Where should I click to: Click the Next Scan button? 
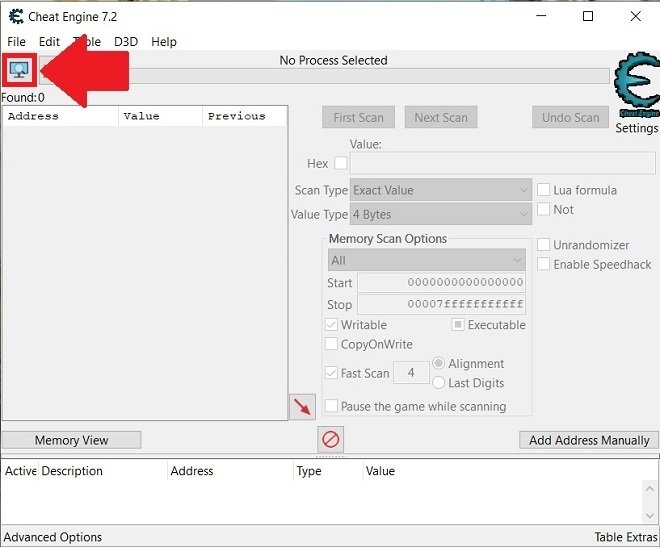[441, 117]
